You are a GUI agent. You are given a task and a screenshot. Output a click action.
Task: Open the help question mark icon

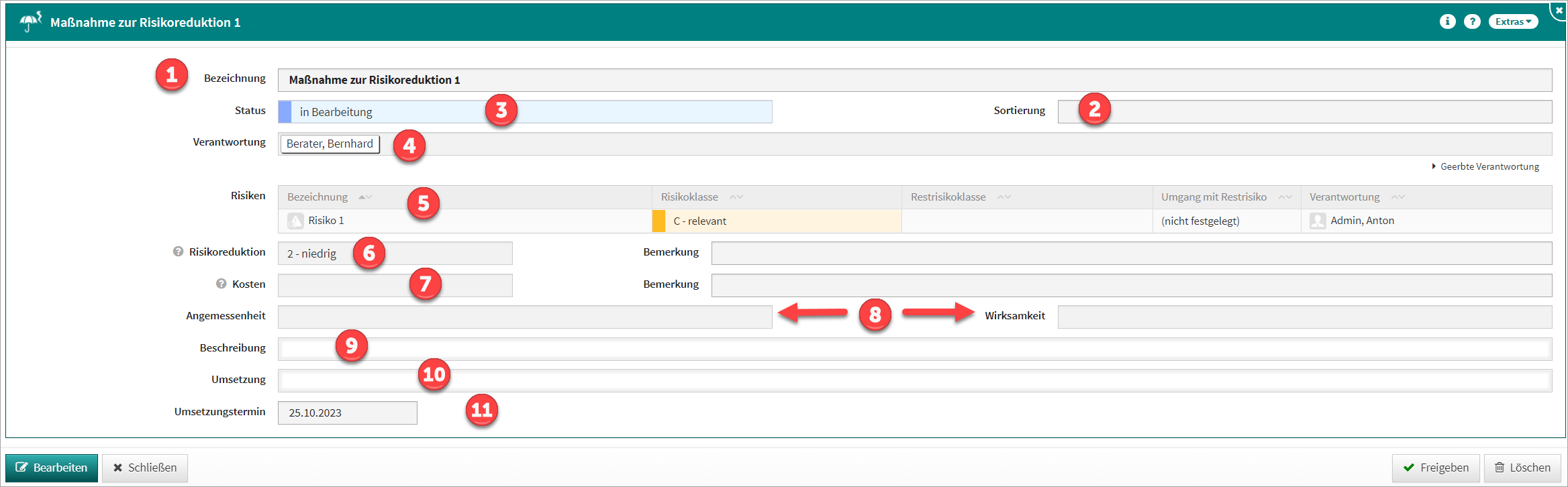1472,21
